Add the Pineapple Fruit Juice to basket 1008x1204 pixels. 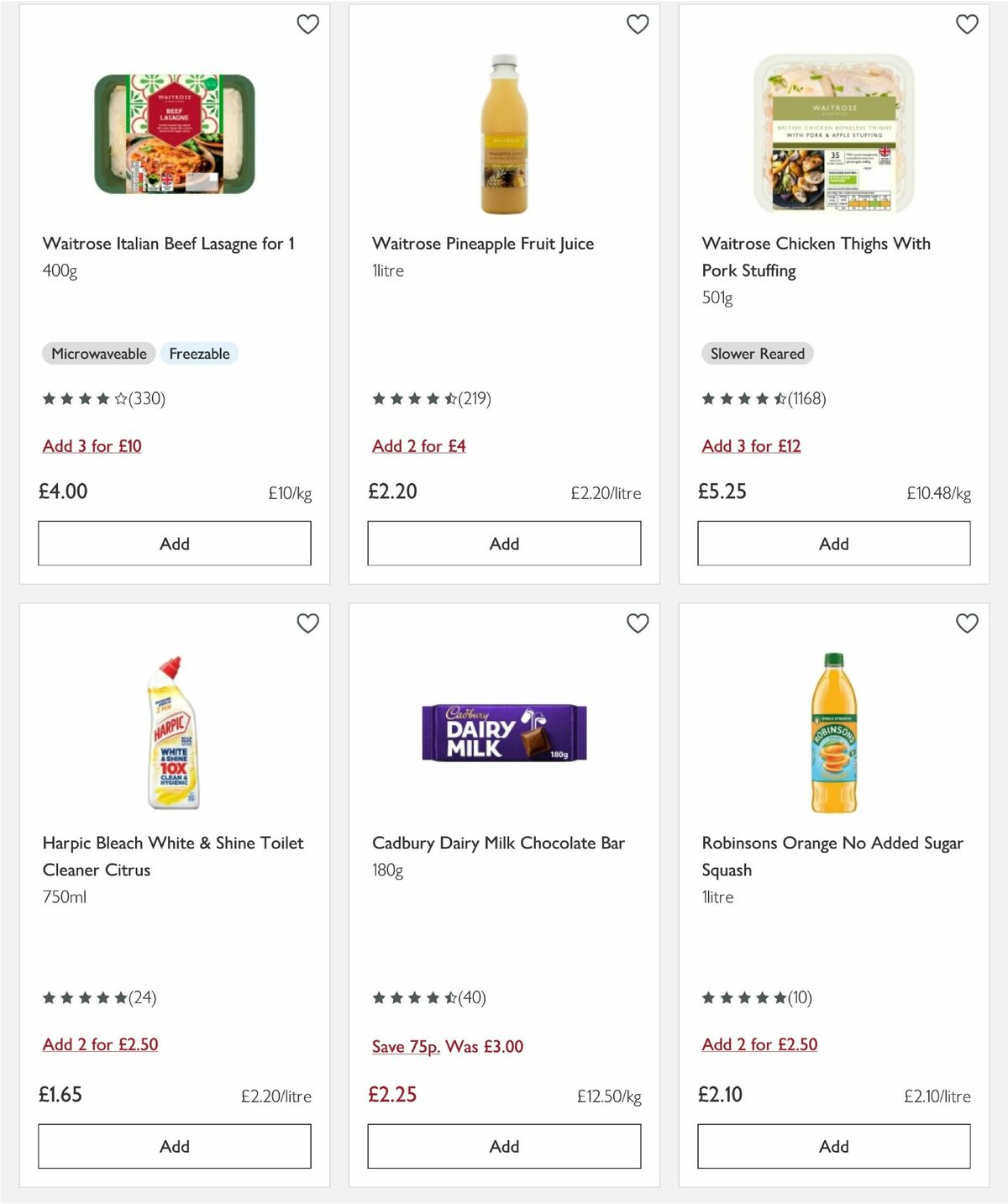(x=503, y=544)
